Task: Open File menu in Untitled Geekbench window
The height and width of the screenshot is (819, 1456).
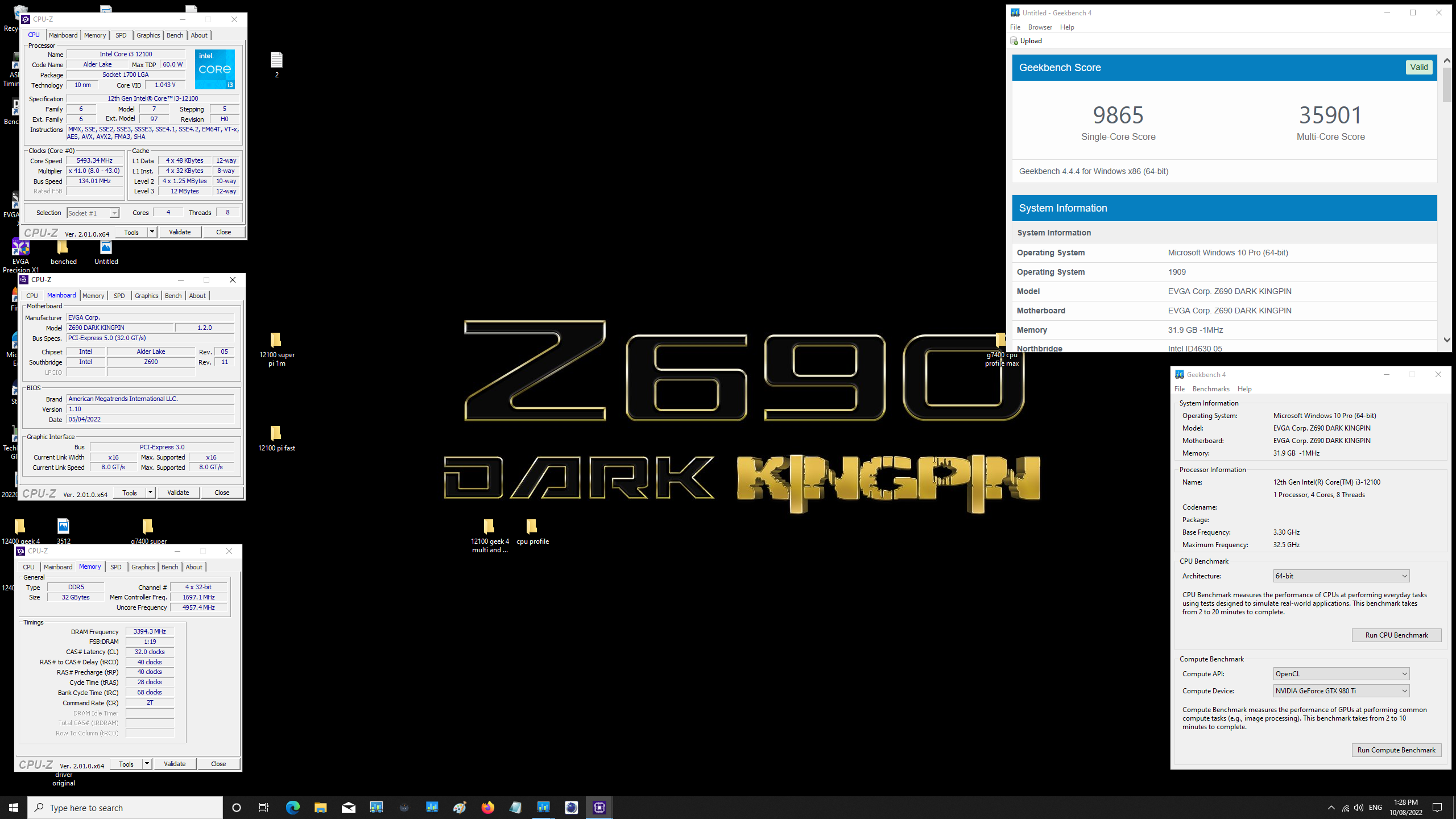Action: (1015, 27)
